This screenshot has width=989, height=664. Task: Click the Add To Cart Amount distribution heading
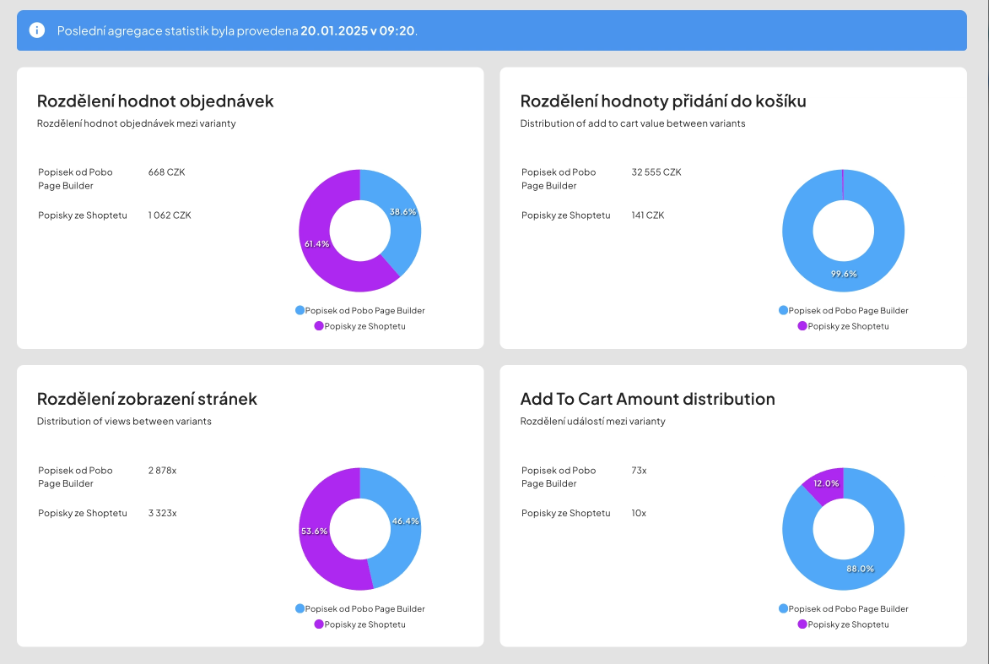tap(647, 399)
